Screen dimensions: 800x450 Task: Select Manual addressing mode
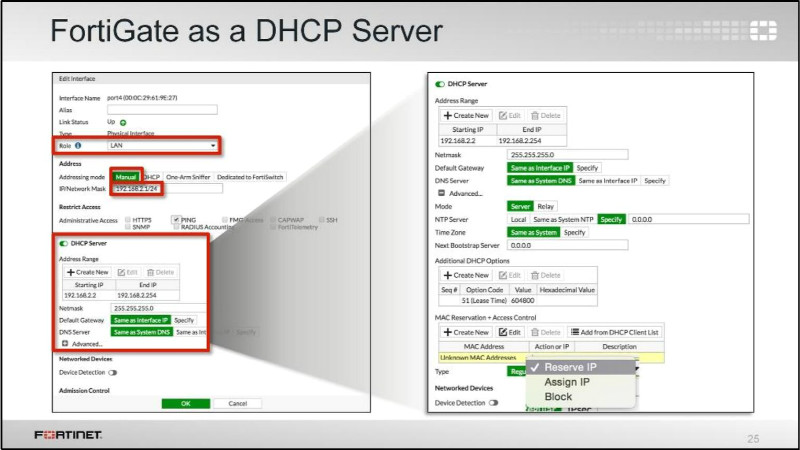click(126, 177)
